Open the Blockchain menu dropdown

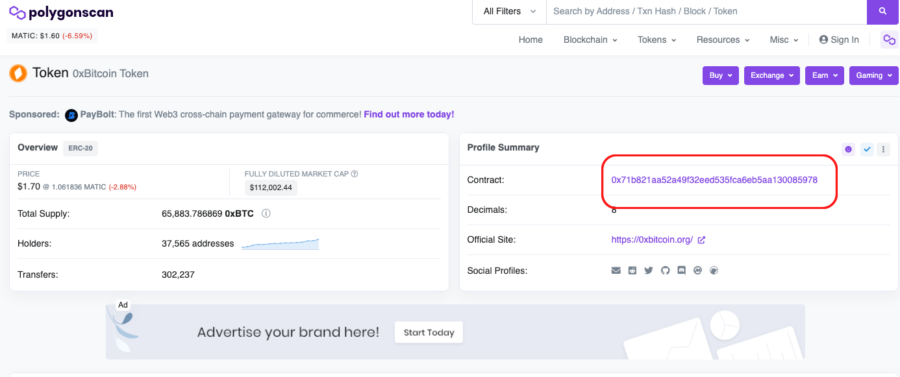click(590, 40)
